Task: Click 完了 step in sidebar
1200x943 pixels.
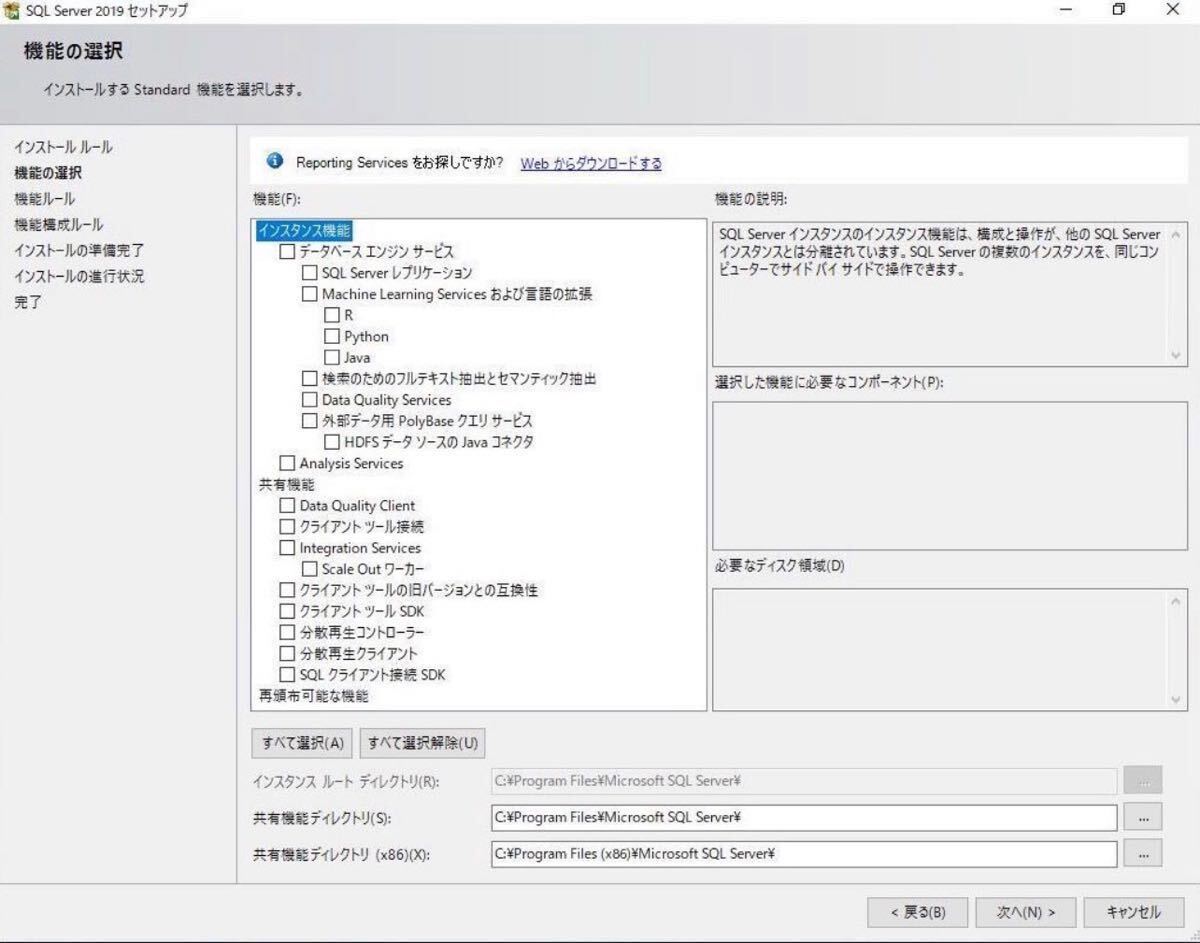Action: 28,303
